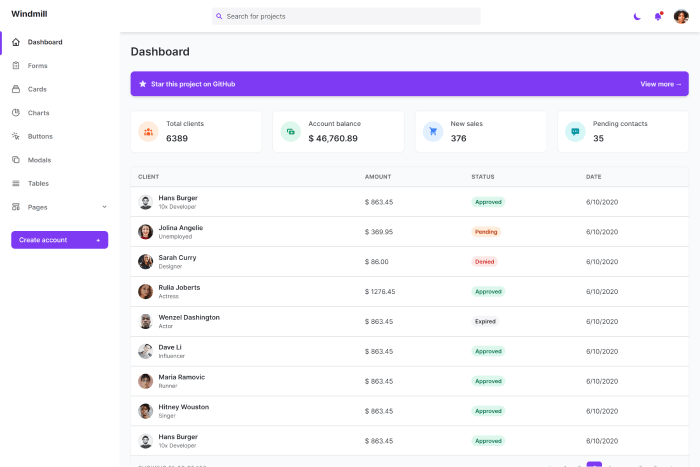Click the New sales cart icon
Screen dimensions: 700x467
tap(433, 132)
